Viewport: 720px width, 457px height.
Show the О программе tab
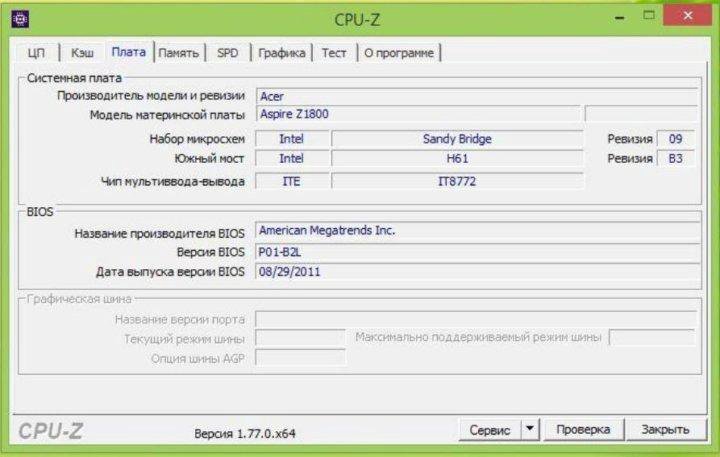[399, 53]
